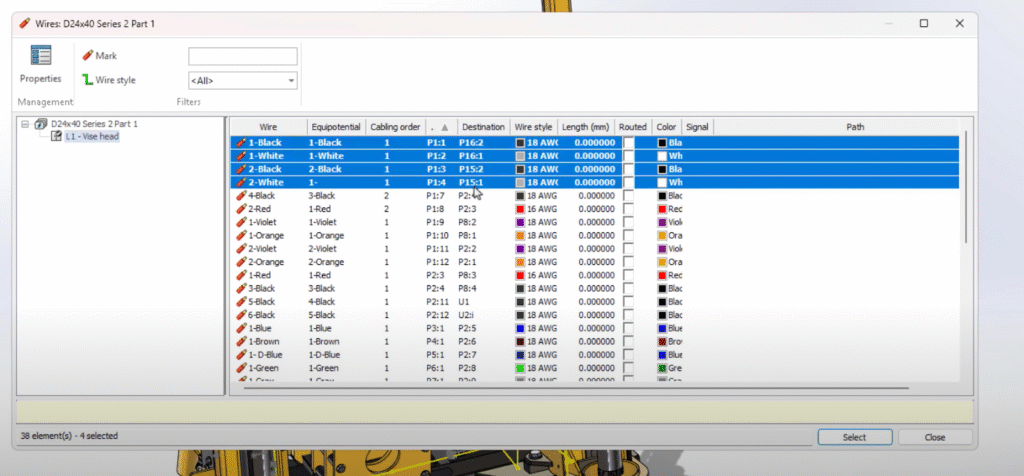Click the red wire style swatch for 2-Red
This screenshot has height=476, width=1024.
point(520,209)
